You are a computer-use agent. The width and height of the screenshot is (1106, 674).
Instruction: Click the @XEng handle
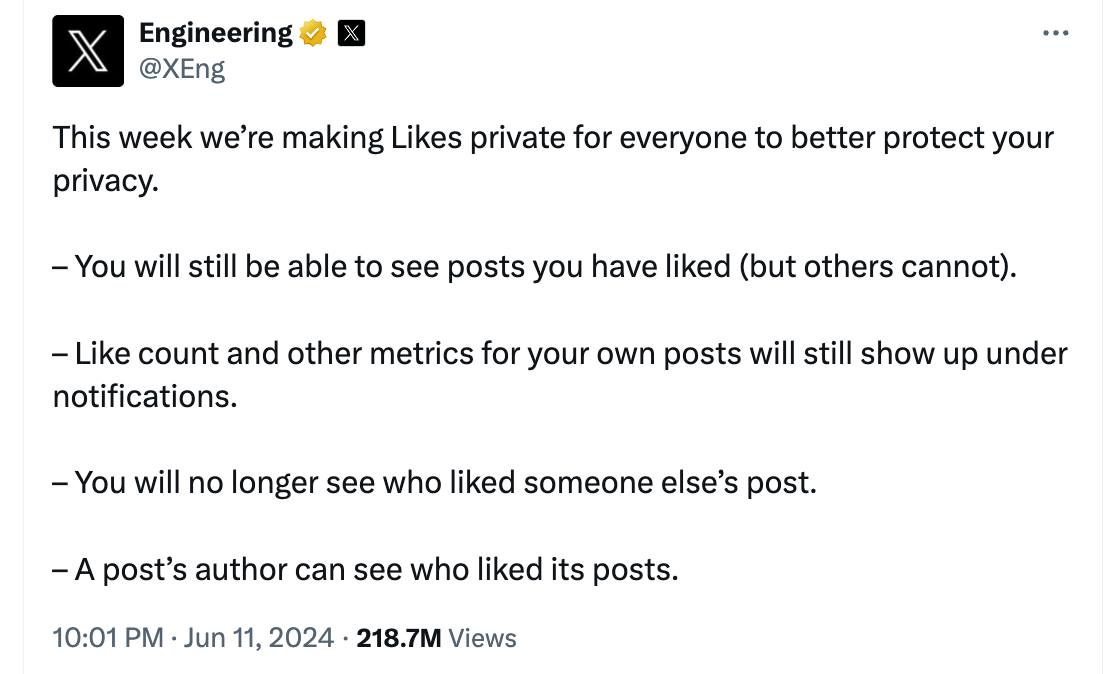pos(182,68)
